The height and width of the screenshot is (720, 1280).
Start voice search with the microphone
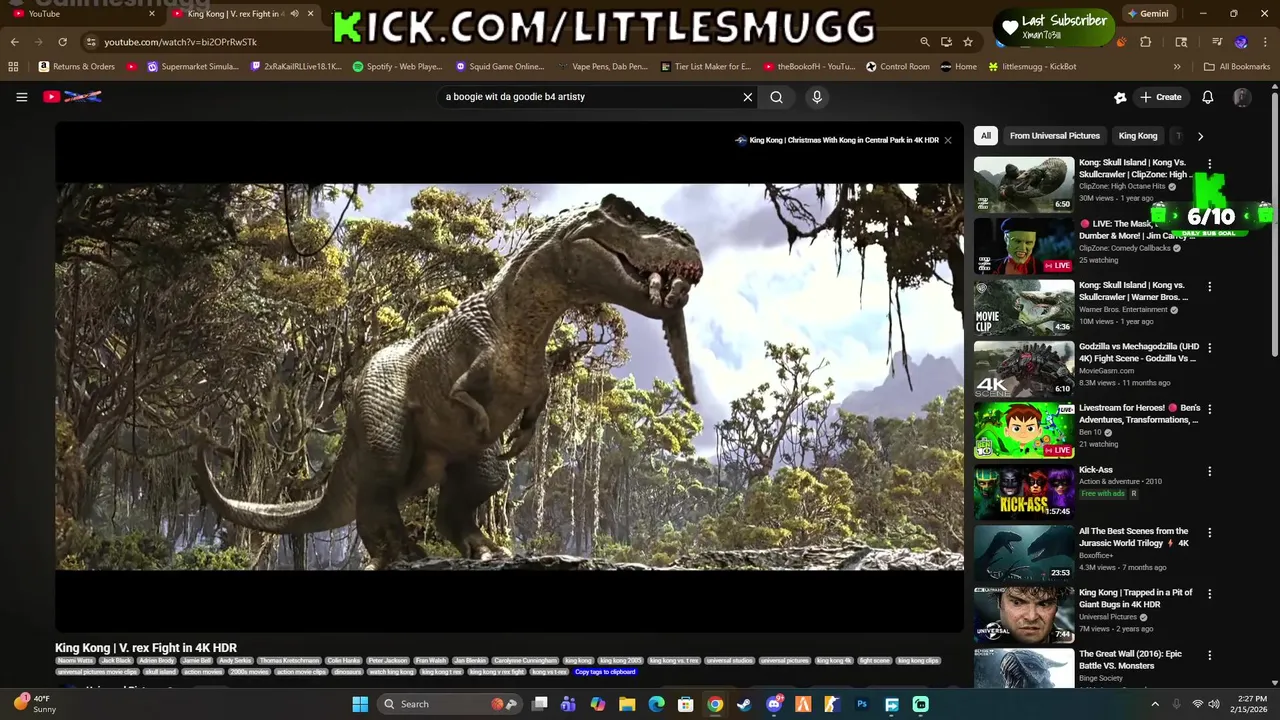click(817, 97)
